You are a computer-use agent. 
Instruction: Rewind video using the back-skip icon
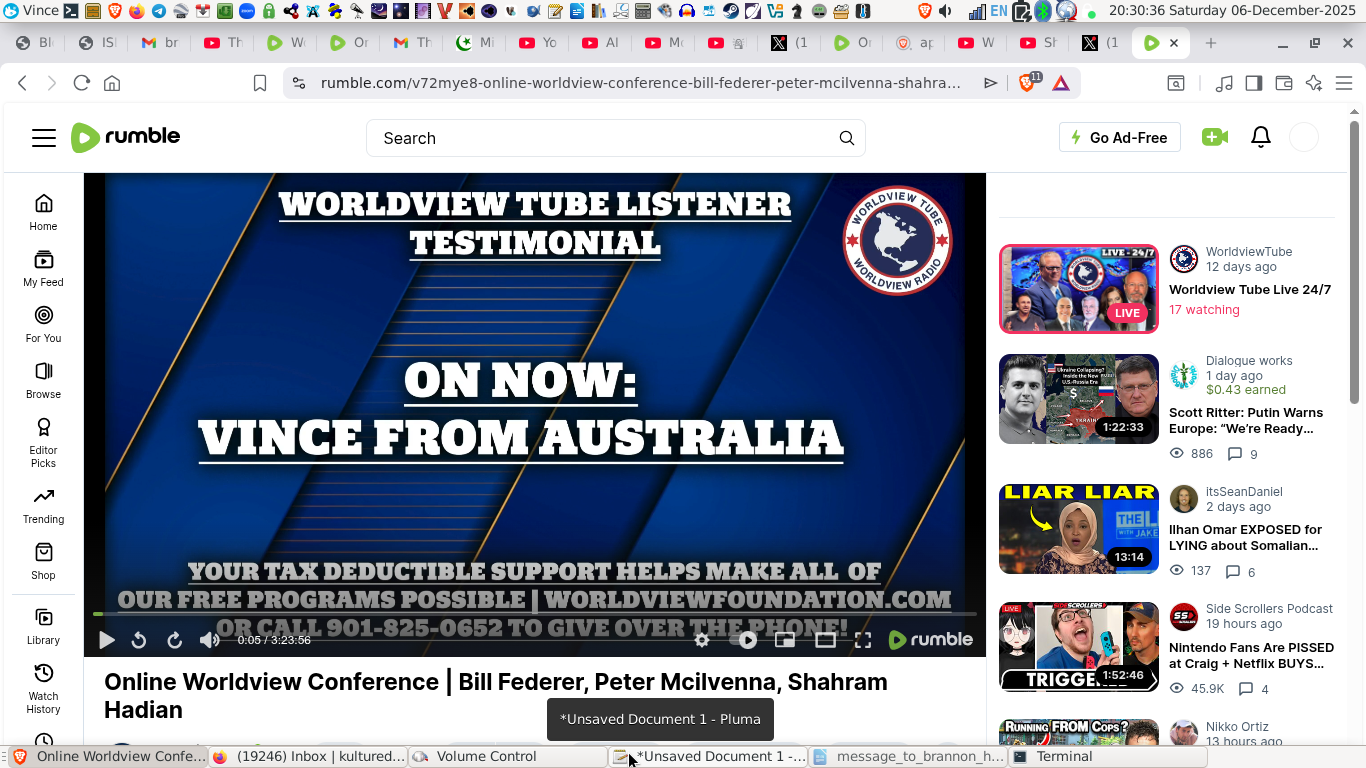point(139,640)
